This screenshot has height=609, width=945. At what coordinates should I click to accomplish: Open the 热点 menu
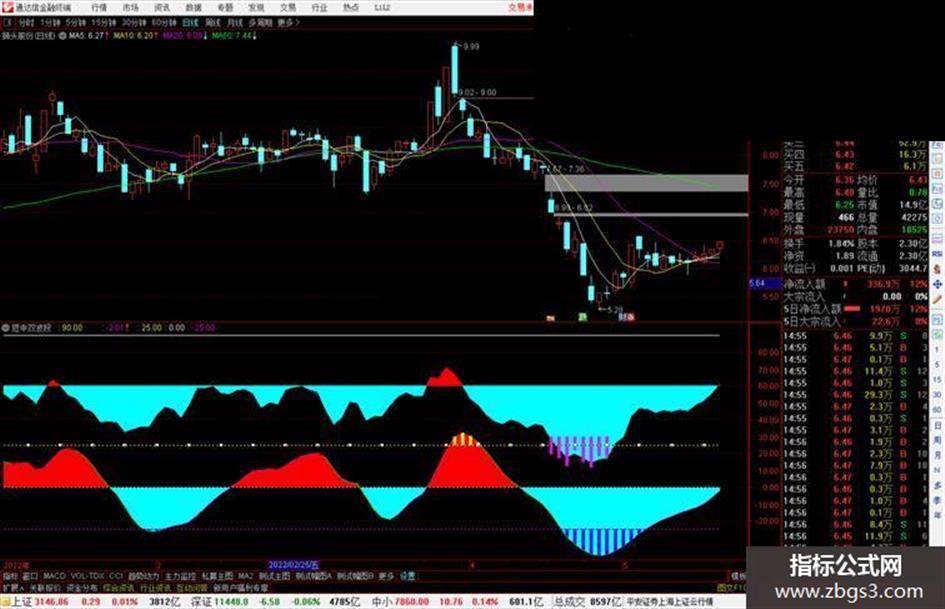(x=351, y=7)
